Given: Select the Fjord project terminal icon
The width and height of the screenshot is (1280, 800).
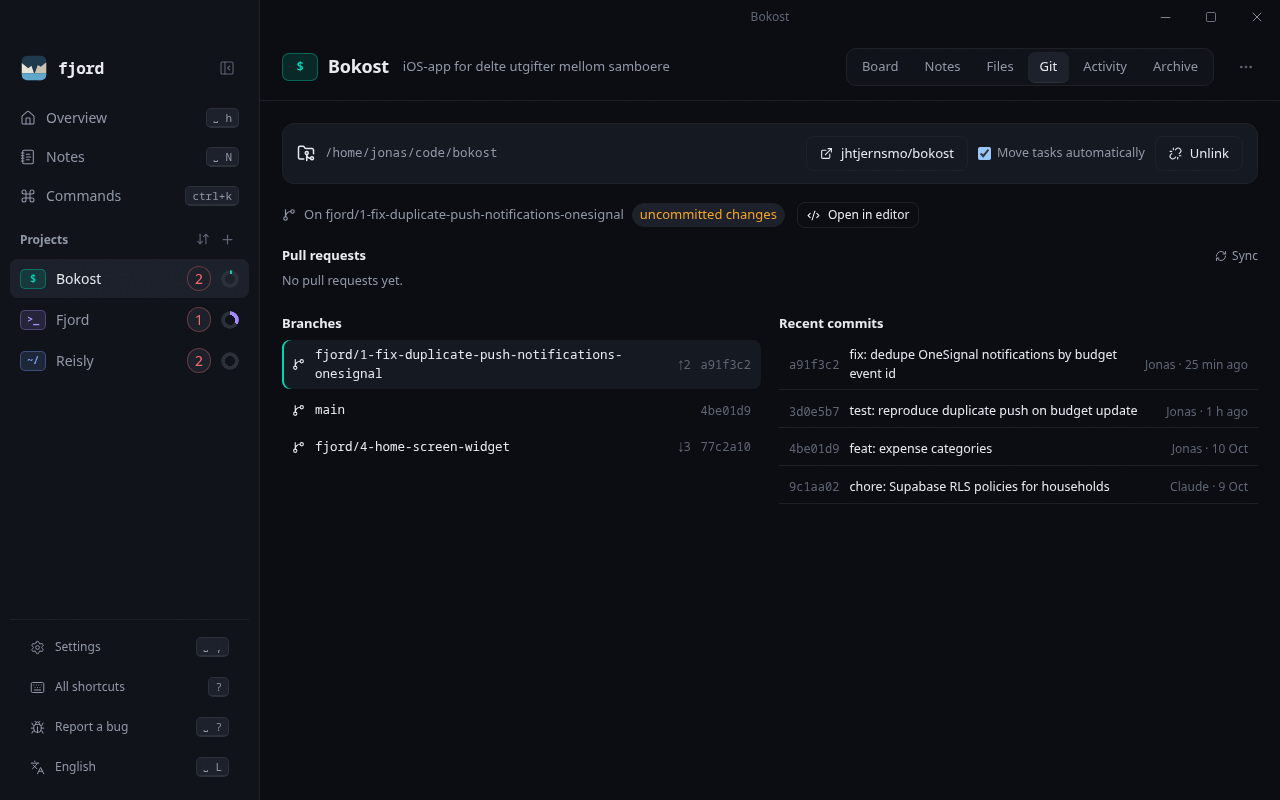Looking at the screenshot, I should pos(33,320).
